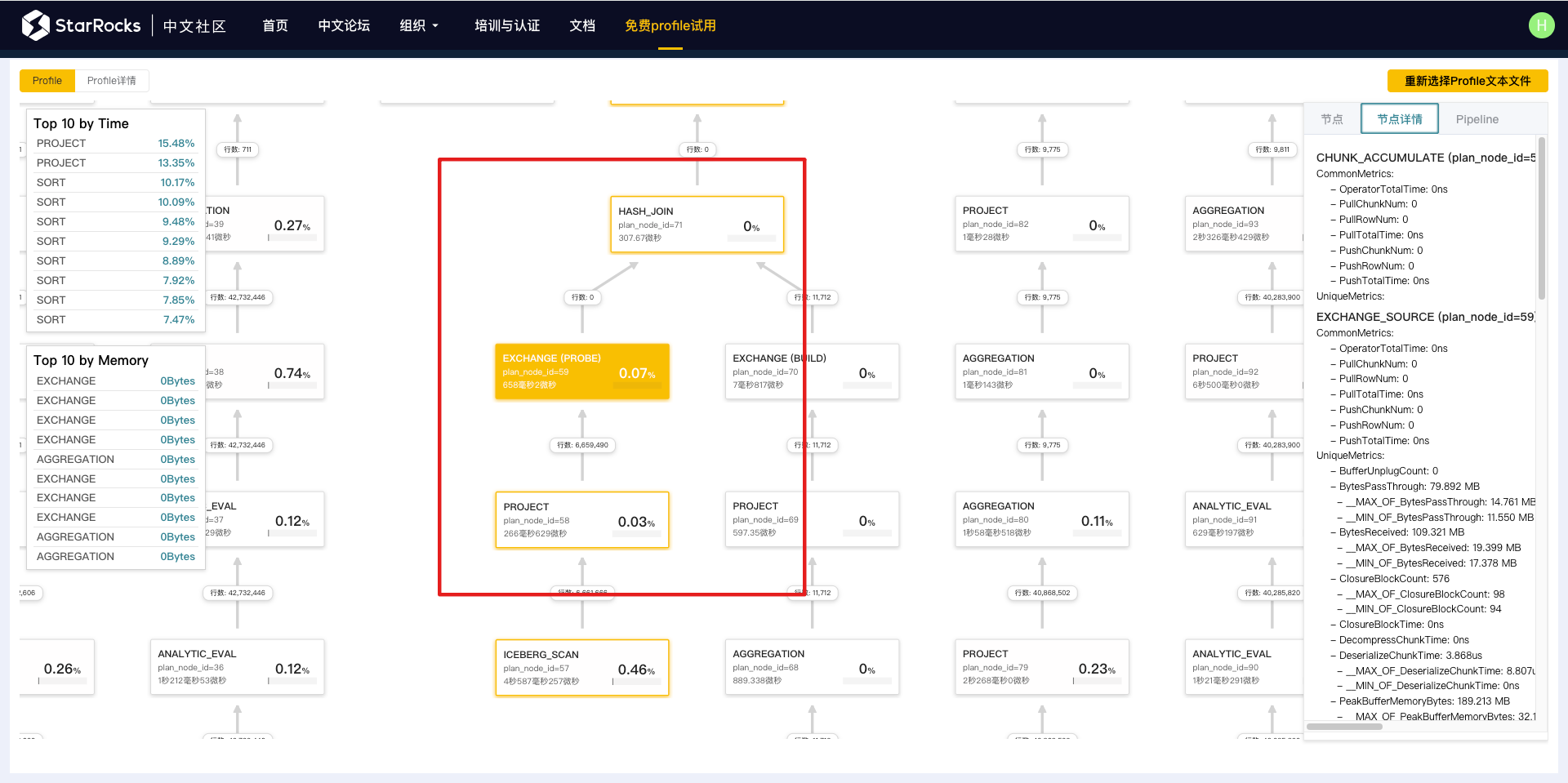Screen dimensions: 1568x783
Task: Click the 6,659,490 row count label
Action: pos(582,445)
